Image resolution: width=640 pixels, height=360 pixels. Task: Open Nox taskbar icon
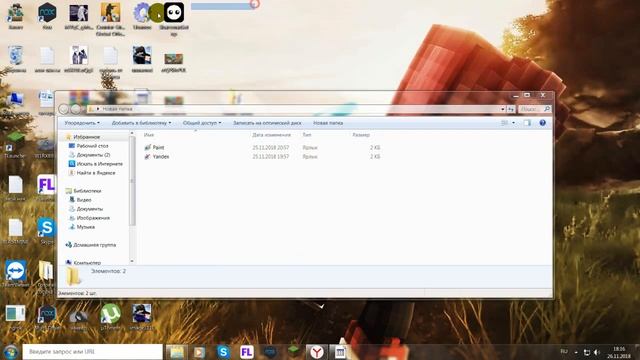(x=270, y=352)
